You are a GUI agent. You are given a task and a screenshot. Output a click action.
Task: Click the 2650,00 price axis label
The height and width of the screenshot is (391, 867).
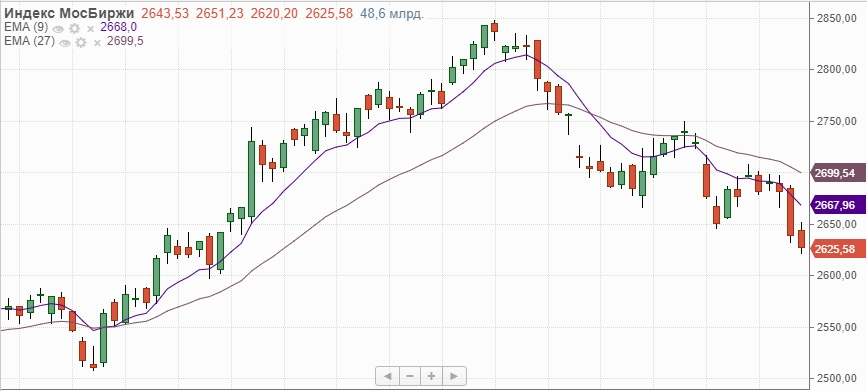837,224
